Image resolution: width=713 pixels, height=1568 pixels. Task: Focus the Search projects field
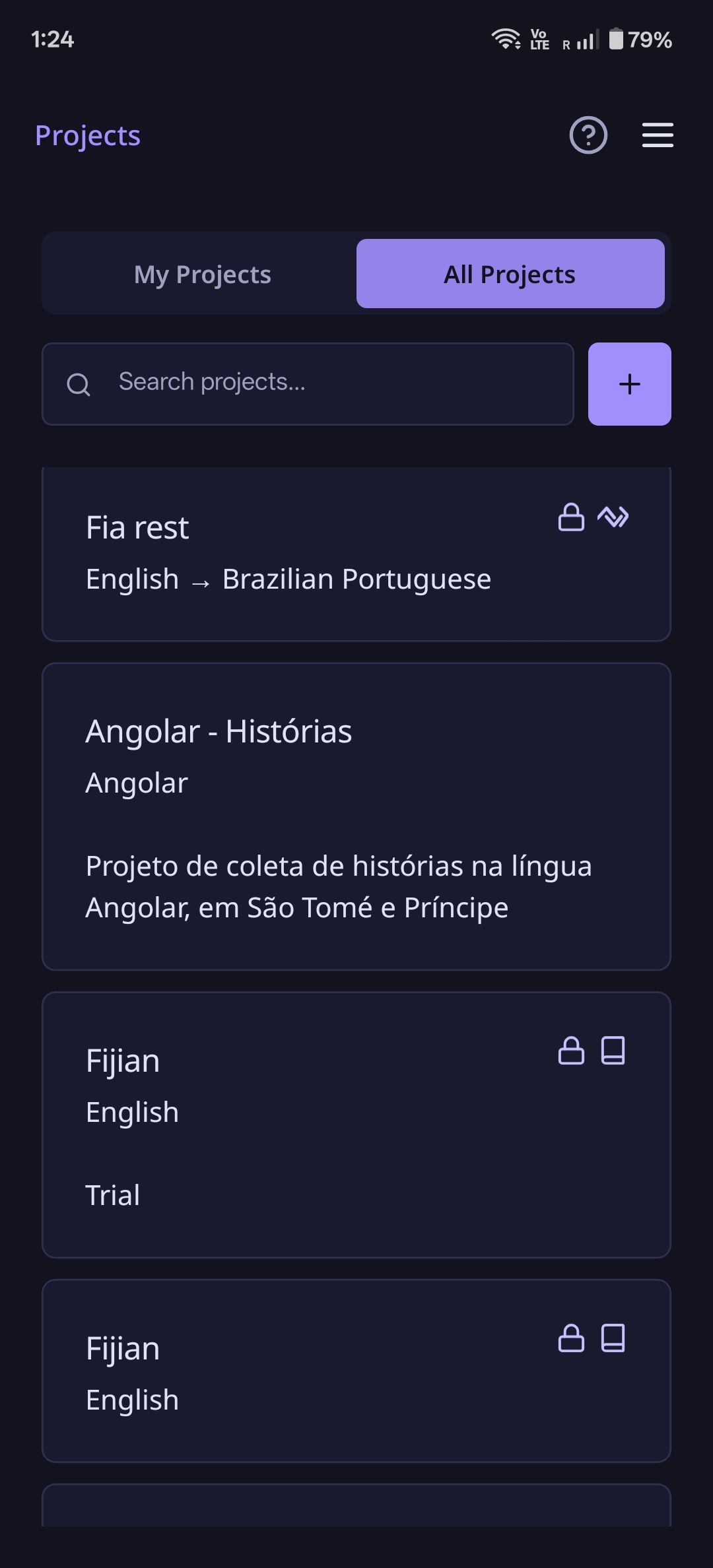308,384
